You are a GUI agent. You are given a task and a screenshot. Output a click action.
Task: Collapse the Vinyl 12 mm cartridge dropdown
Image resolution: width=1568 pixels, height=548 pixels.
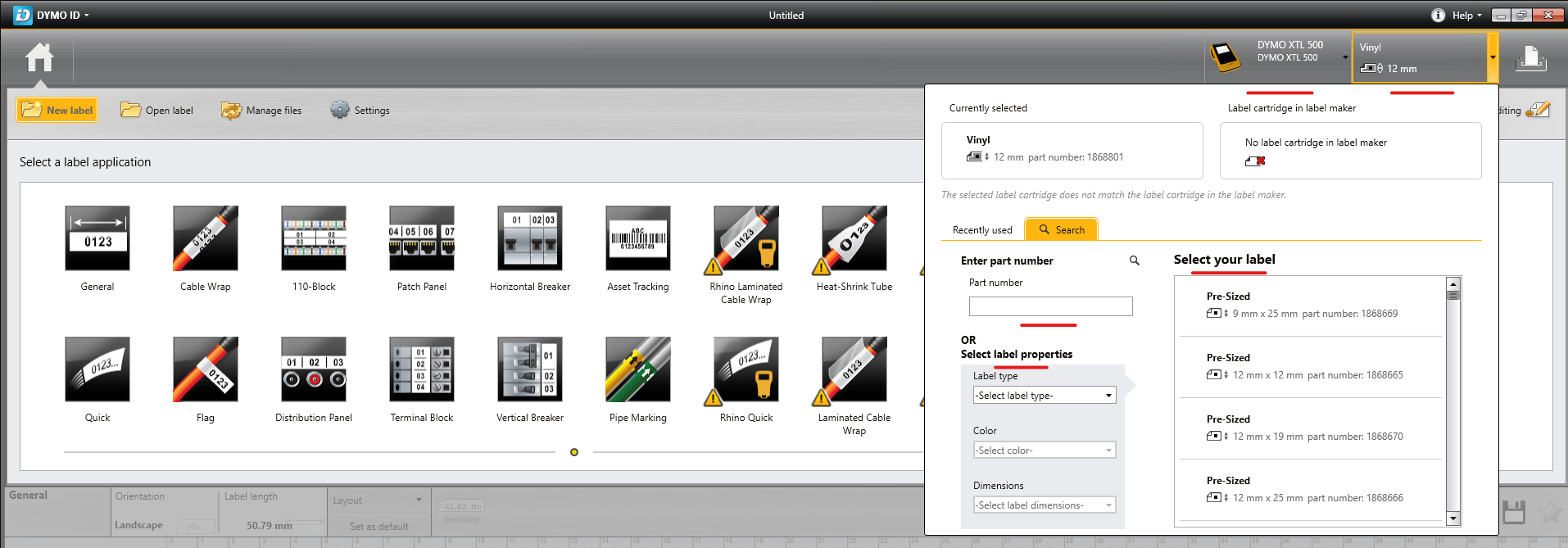pyautogui.click(x=1493, y=57)
